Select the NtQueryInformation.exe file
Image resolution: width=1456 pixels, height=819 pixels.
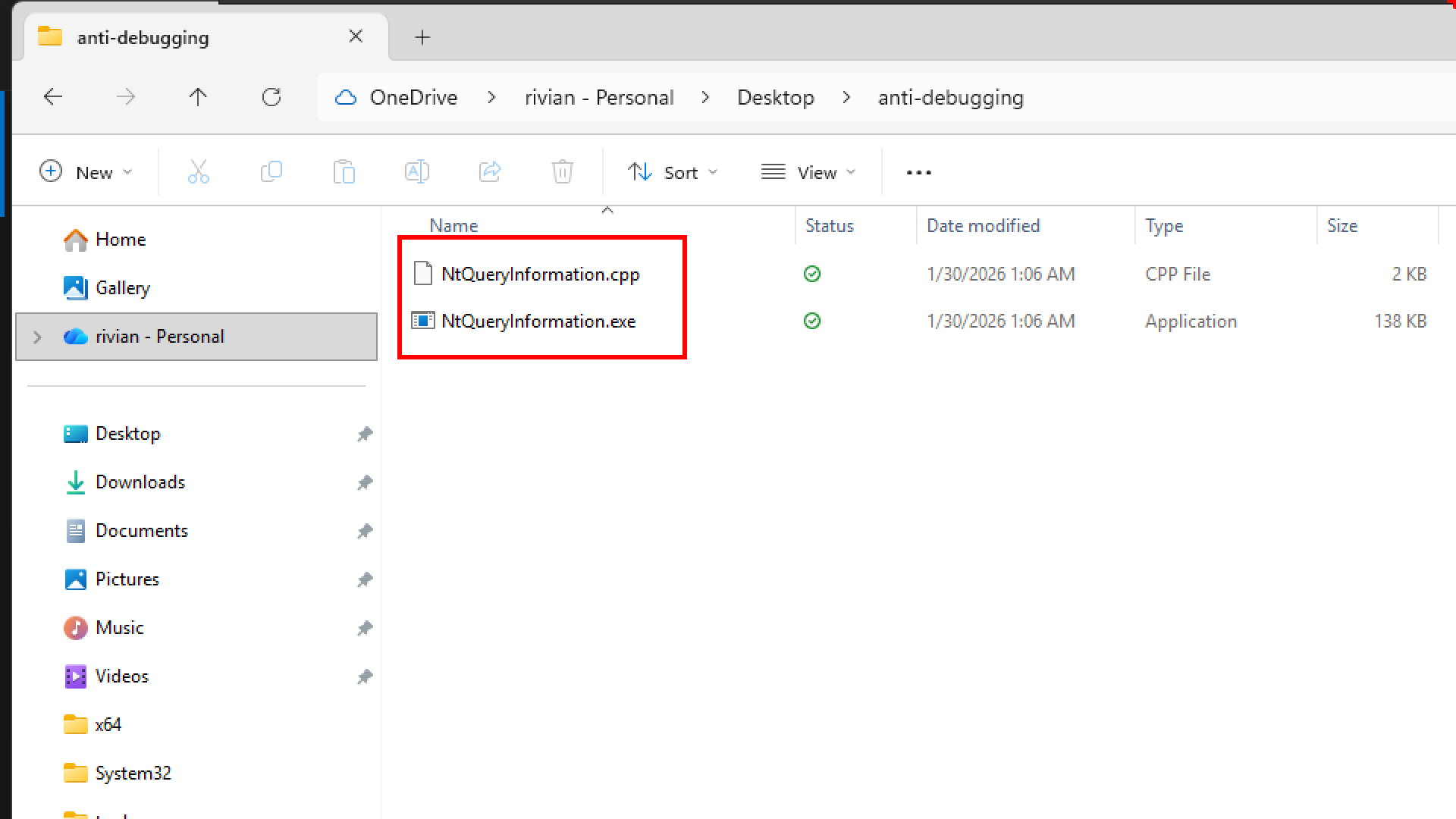[538, 322]
